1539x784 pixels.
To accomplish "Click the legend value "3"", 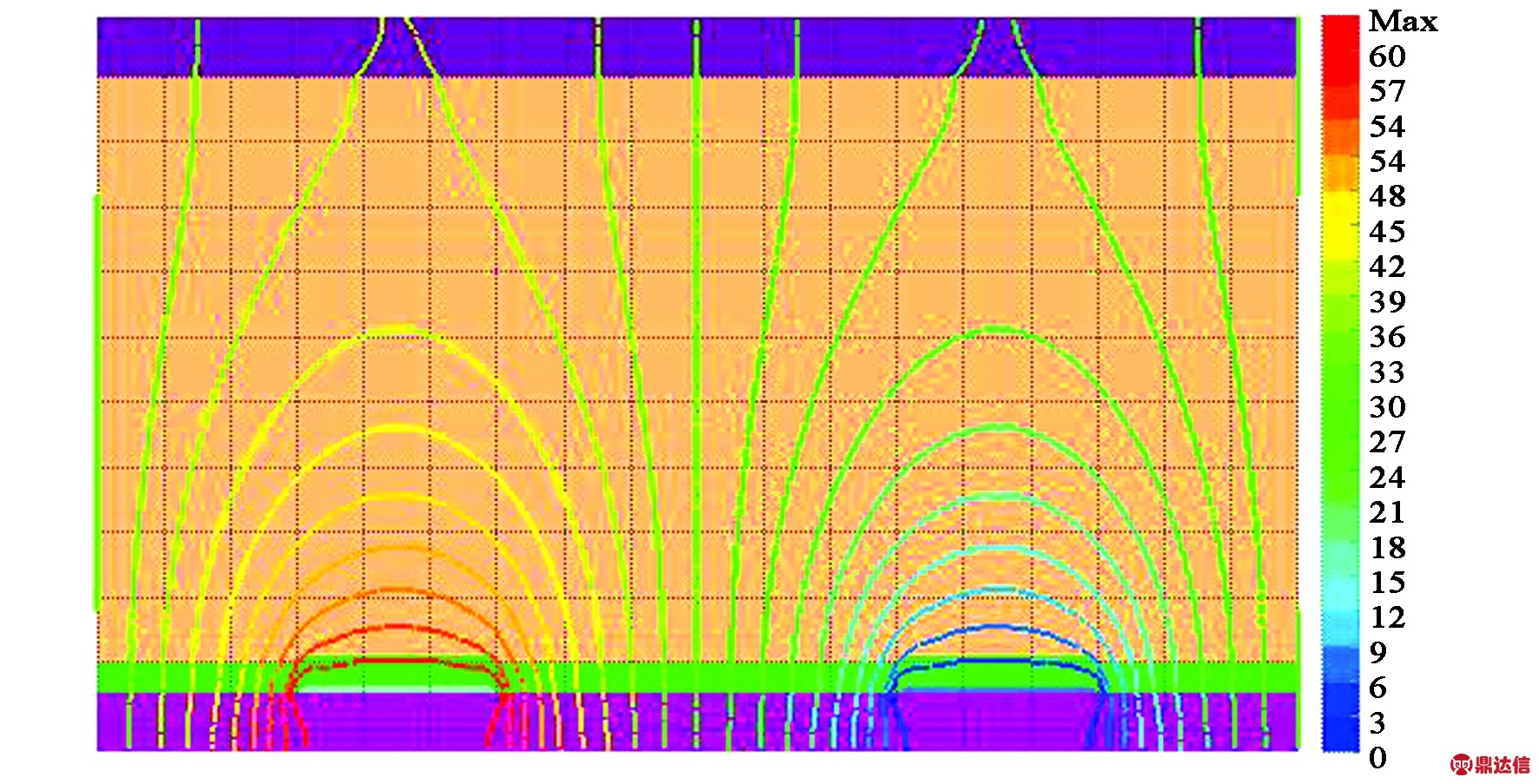I will point(1378,723).
